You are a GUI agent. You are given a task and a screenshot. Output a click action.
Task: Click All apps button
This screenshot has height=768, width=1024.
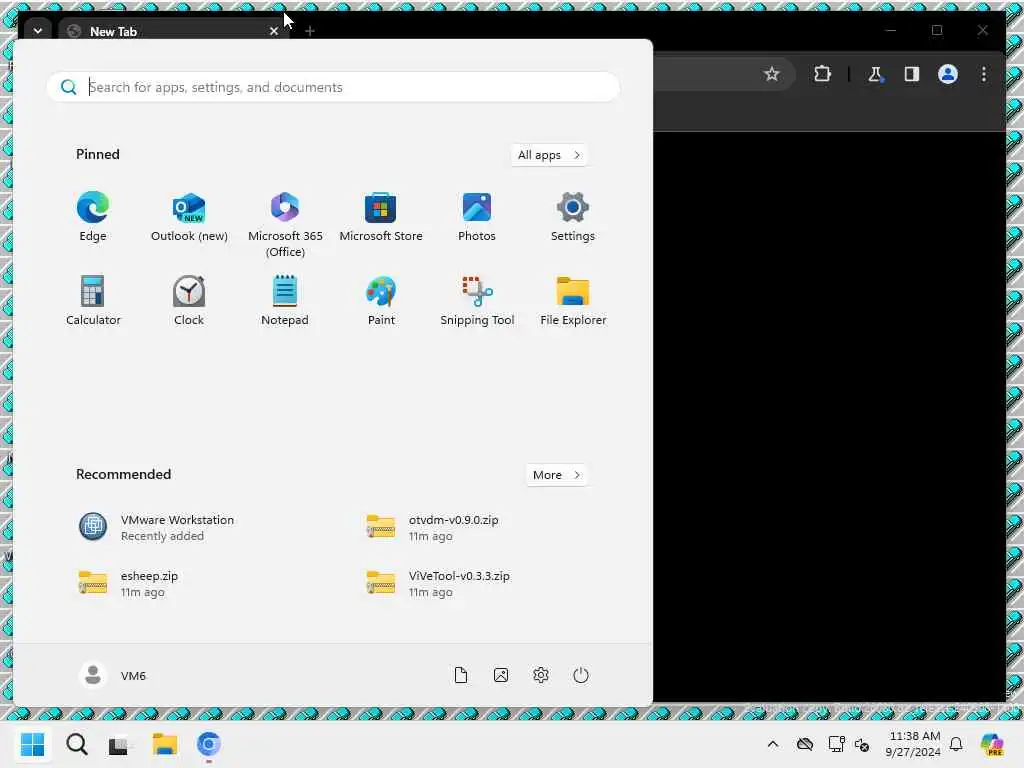(x=549, y=155)
